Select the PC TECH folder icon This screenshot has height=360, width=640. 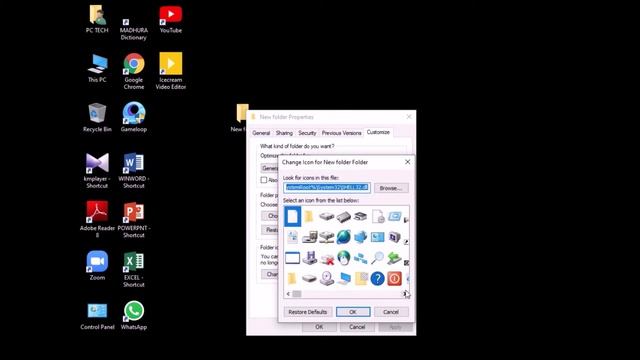[97, 19]
